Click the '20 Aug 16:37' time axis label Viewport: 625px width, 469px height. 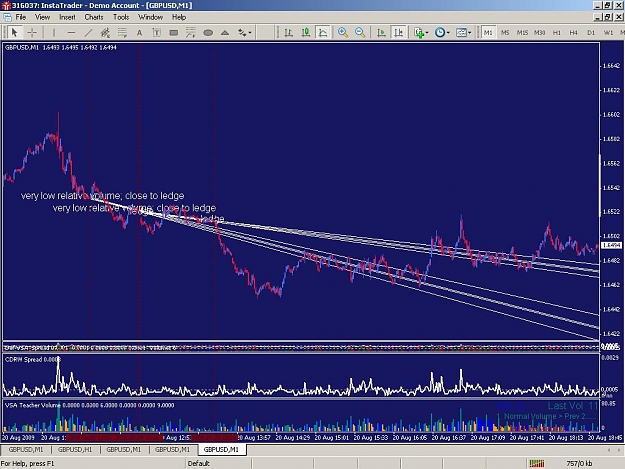[x=449, y=438]
